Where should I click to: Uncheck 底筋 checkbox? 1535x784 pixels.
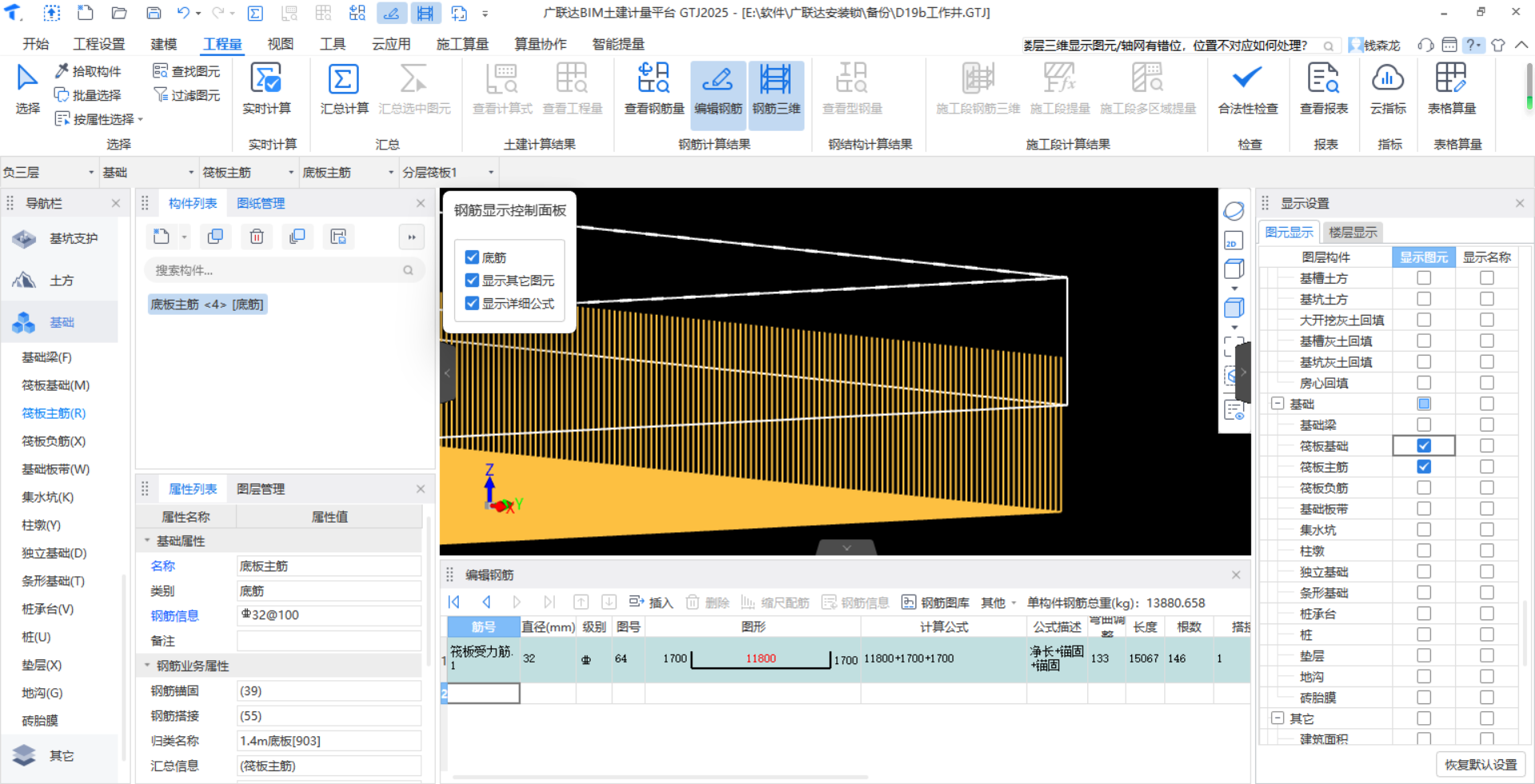472,257
